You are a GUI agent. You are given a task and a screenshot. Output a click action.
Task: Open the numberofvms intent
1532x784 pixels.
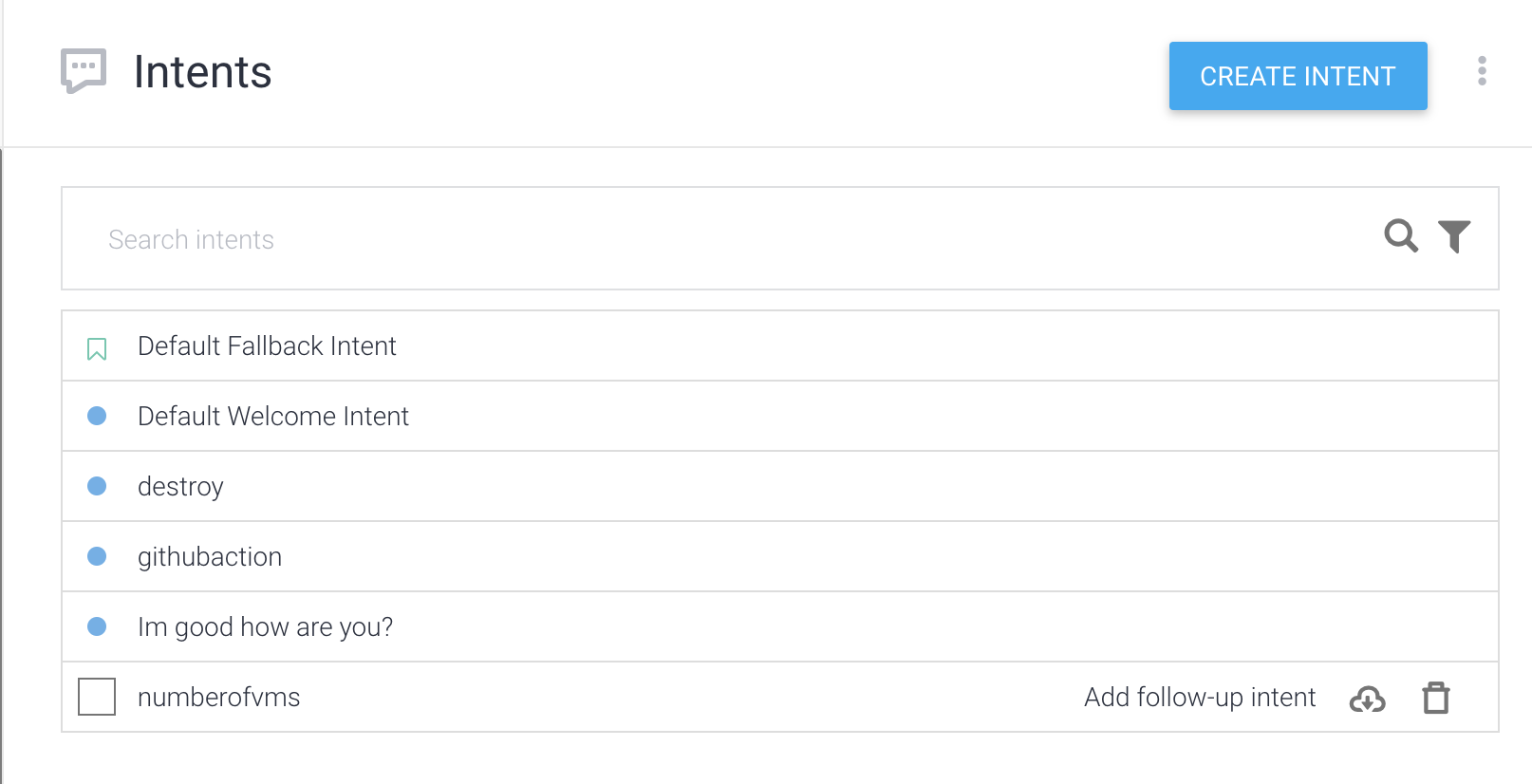point(218,698)
